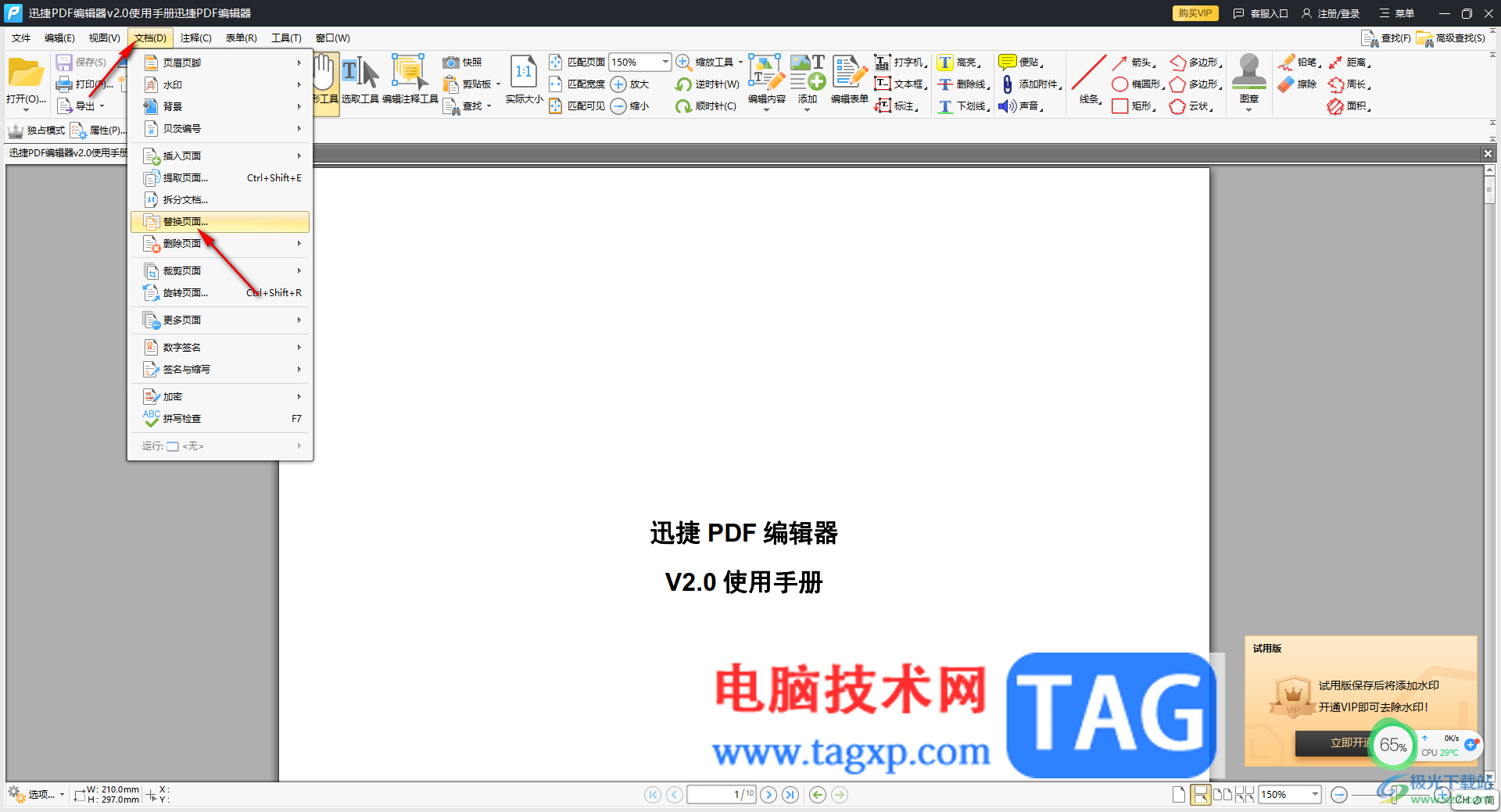Choose 旋转页面 menu entry

[x=220, y=293]
